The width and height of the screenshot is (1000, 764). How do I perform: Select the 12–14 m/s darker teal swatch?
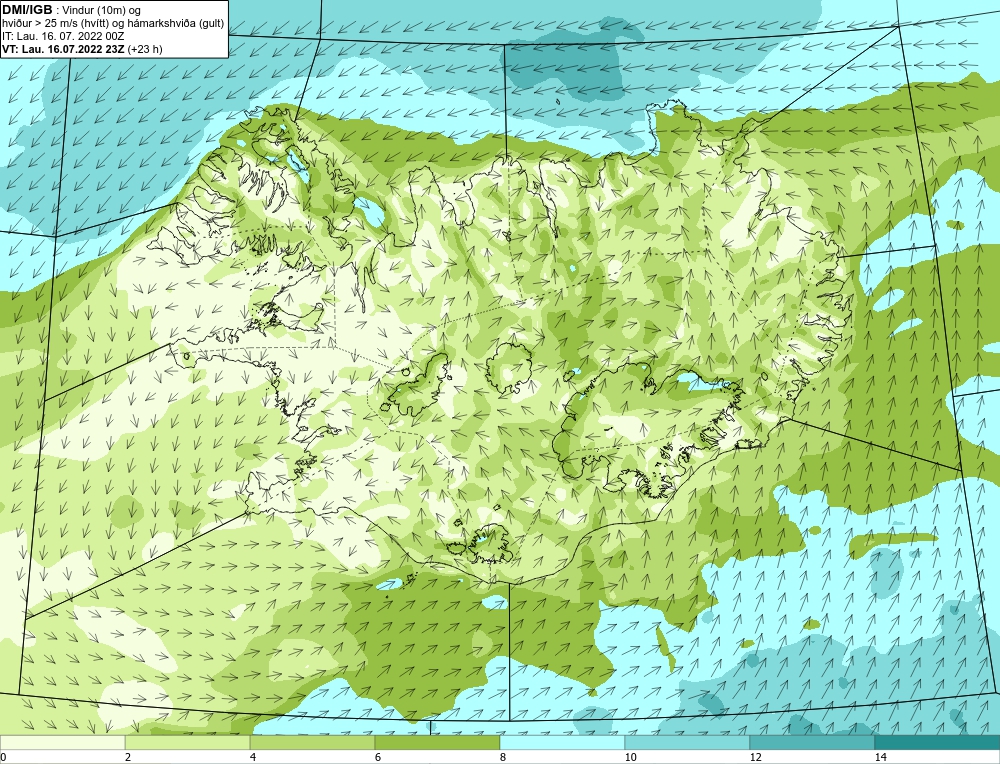coord(812,743)
